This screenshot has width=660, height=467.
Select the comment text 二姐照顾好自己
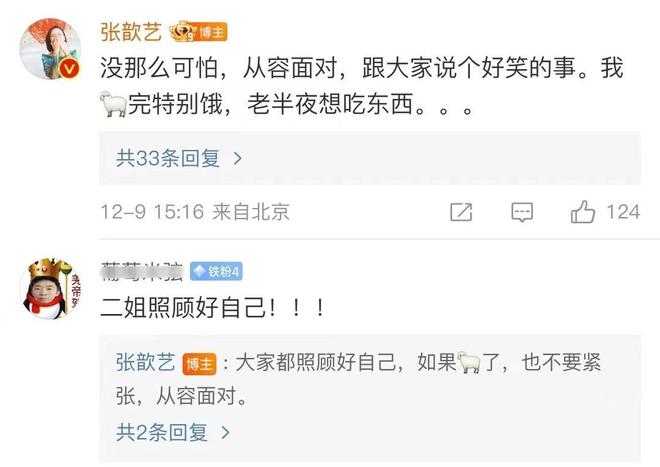tap(184, 307)
